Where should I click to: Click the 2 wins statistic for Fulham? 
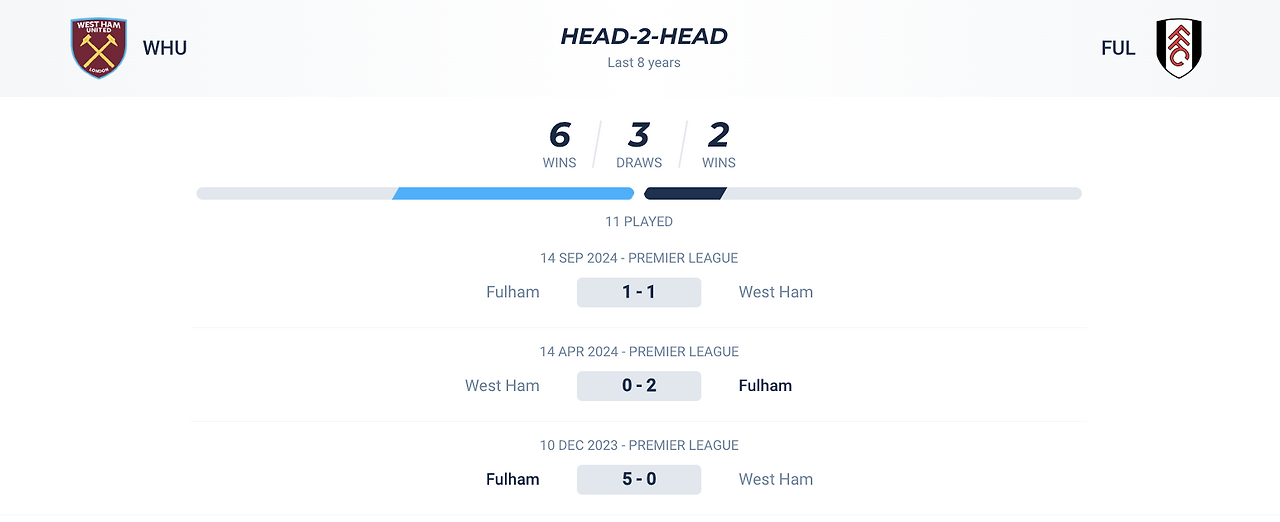[718, 145]
